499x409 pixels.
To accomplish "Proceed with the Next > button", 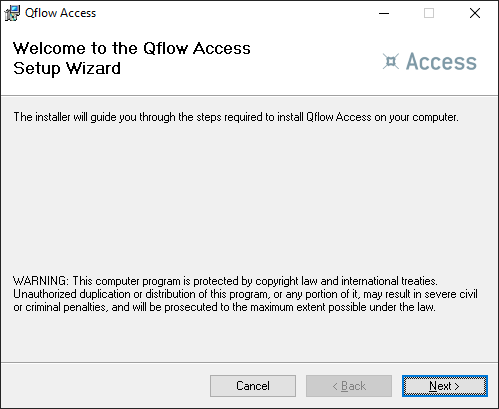I will click(445, 386).
